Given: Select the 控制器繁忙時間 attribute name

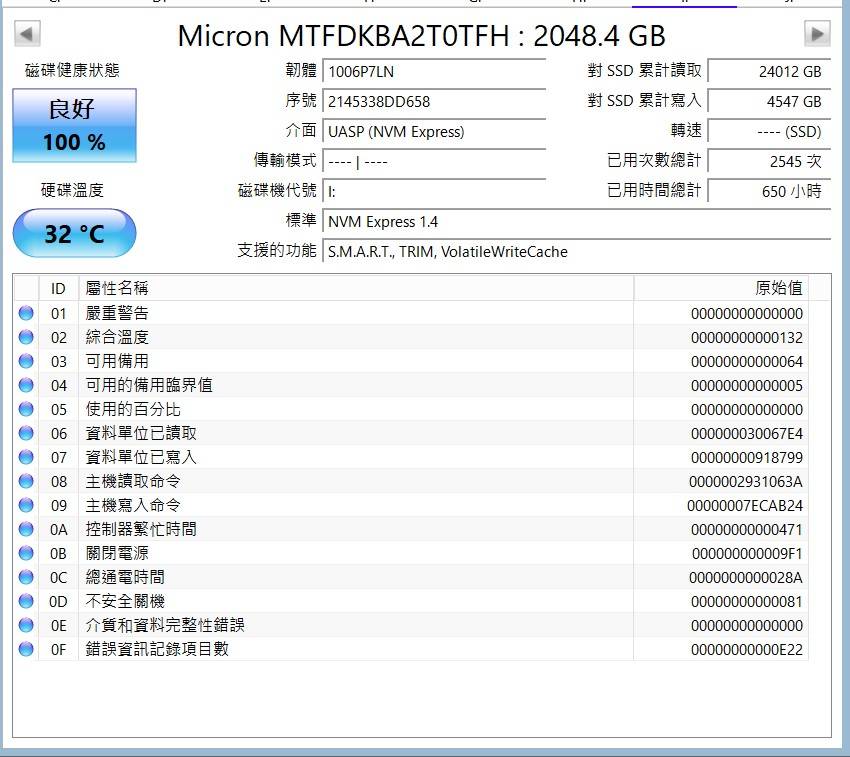Looking at the screenshot, I should coord(141,529).
